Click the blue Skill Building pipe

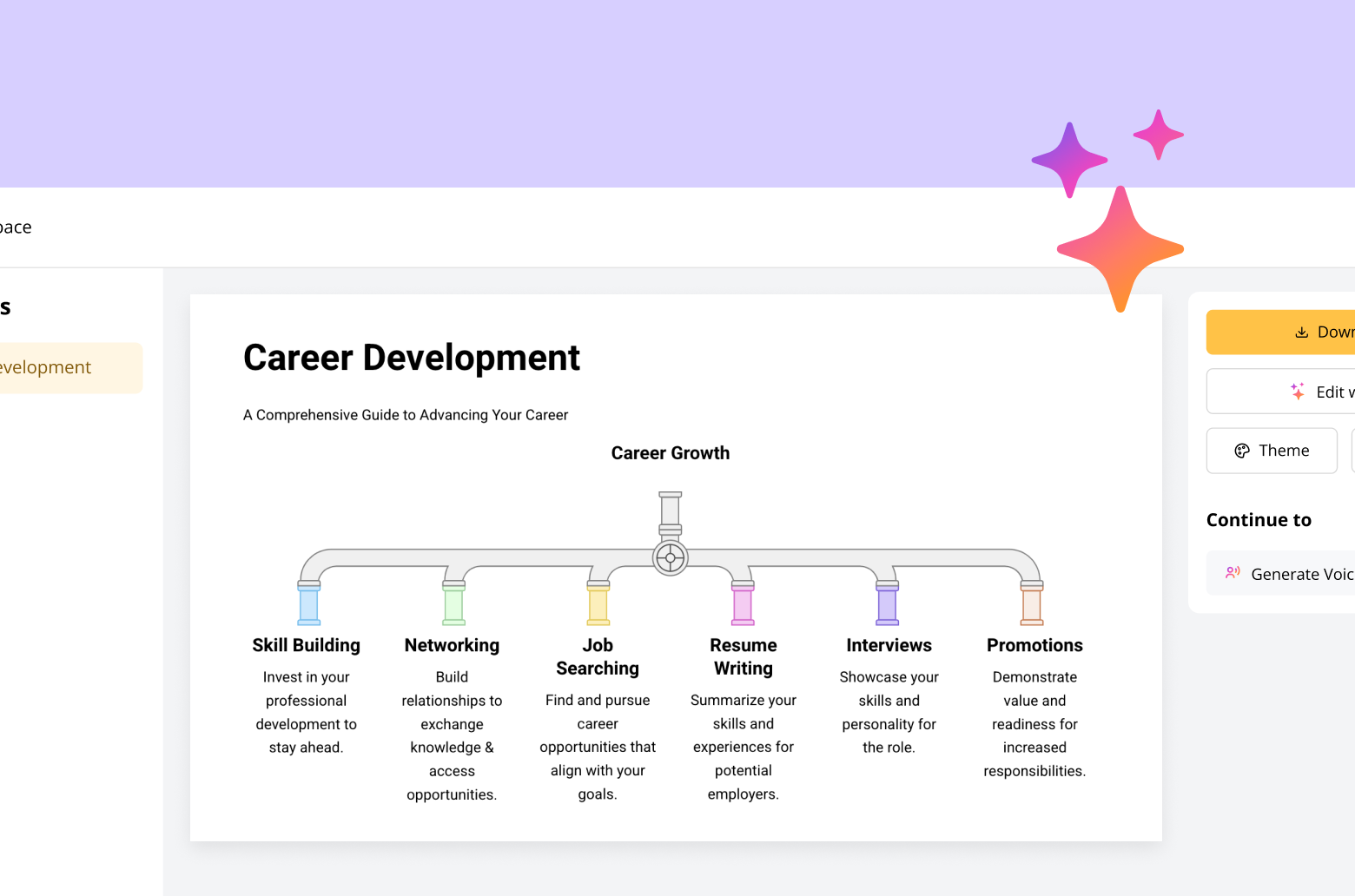click(308, 604)
